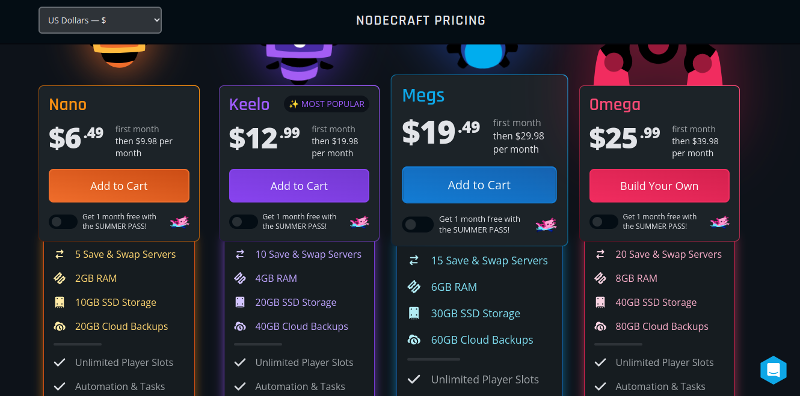Click the pink axolotl Summer Pass icon on Nano

[180, 221]
